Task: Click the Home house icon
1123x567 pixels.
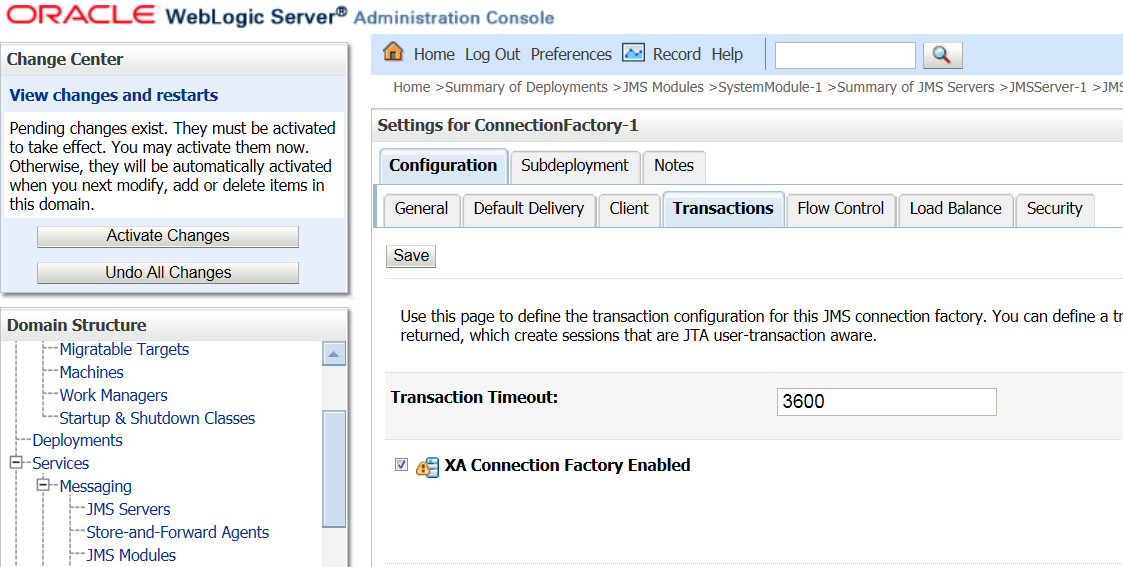Action: click(393, 52)
